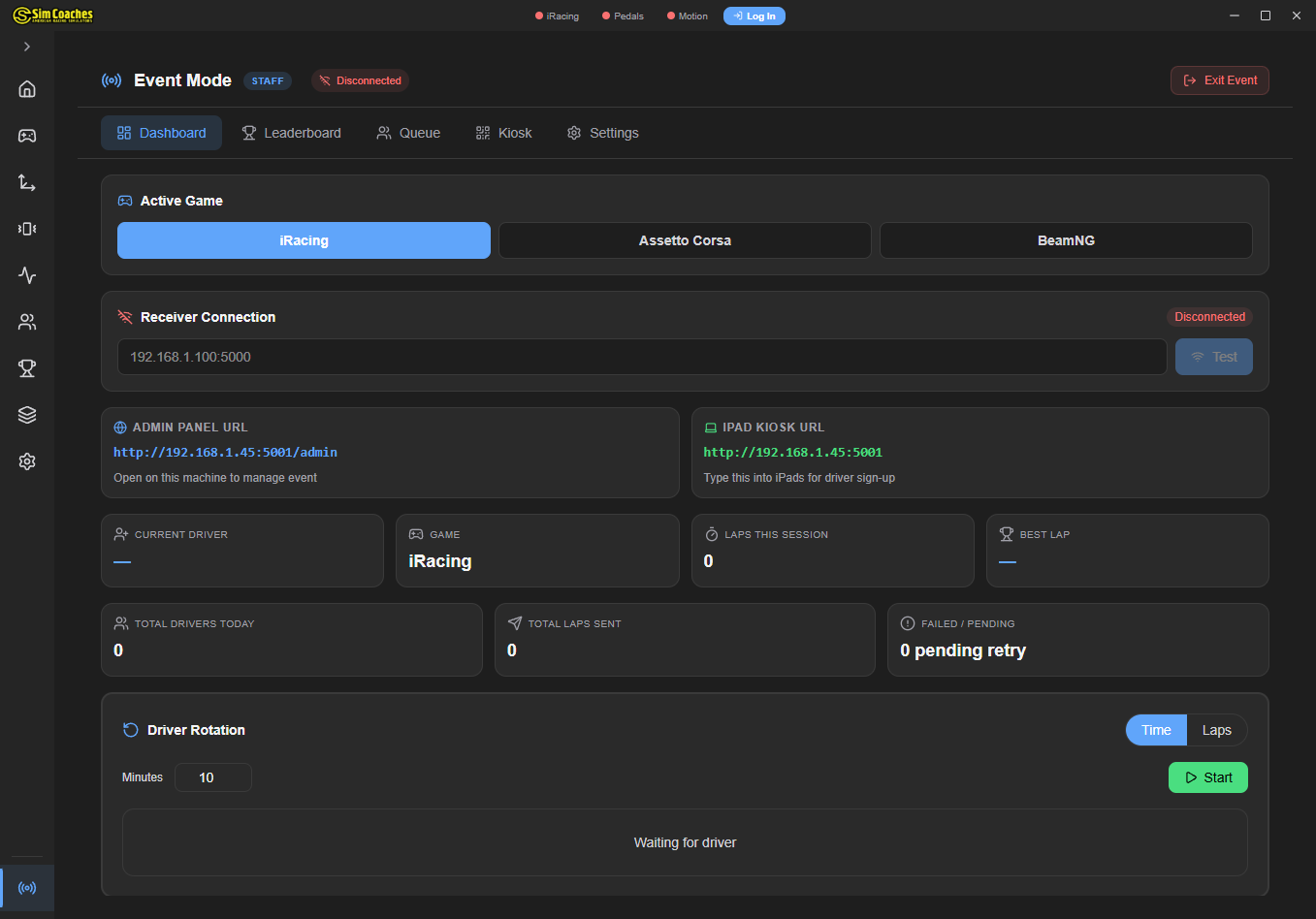Open Settings gear in the sidebar
1316x919 pixels.
pos(26,460)
